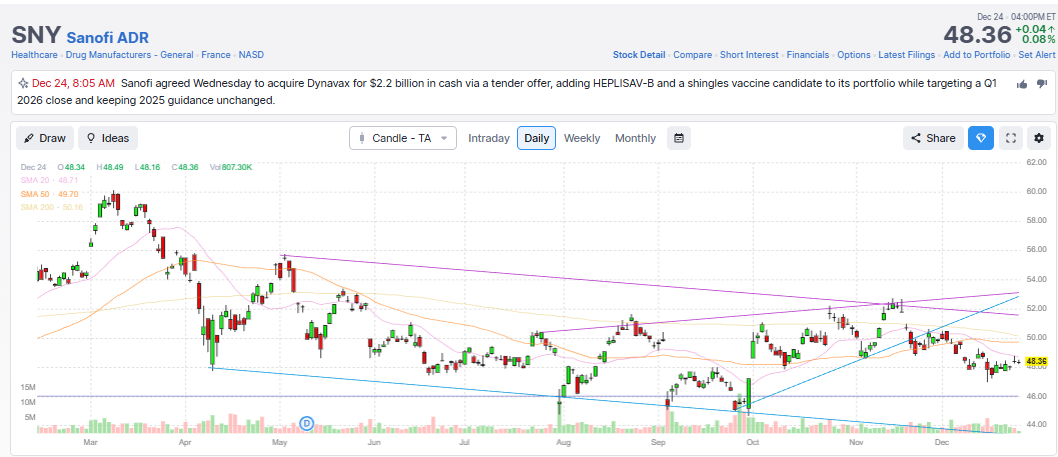Screen dimensions: 1058x457
Task: Click the Healthcare sector link
Action: click(x=34, y=55)
